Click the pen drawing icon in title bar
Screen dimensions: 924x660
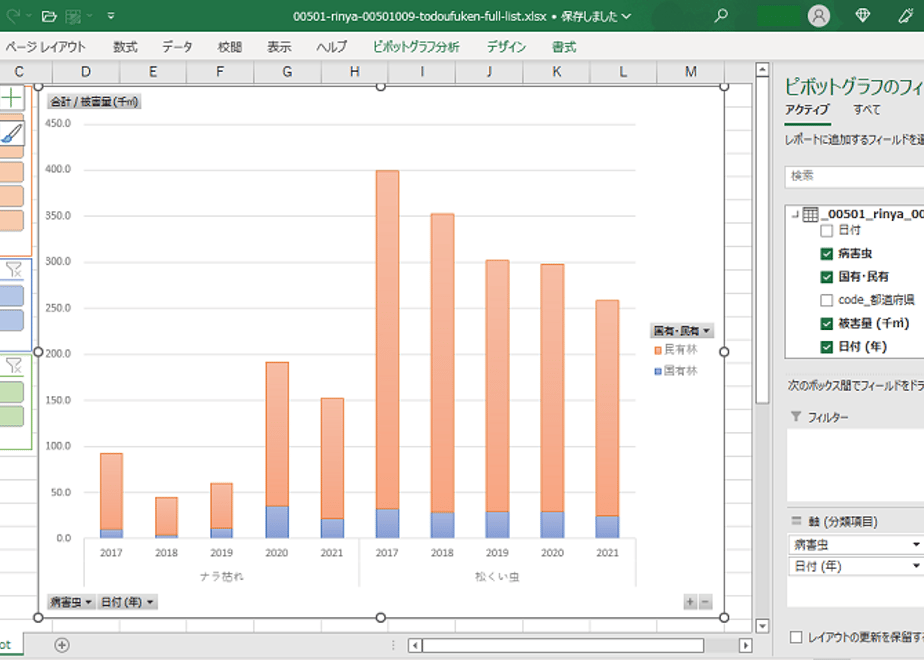(906, 16)
